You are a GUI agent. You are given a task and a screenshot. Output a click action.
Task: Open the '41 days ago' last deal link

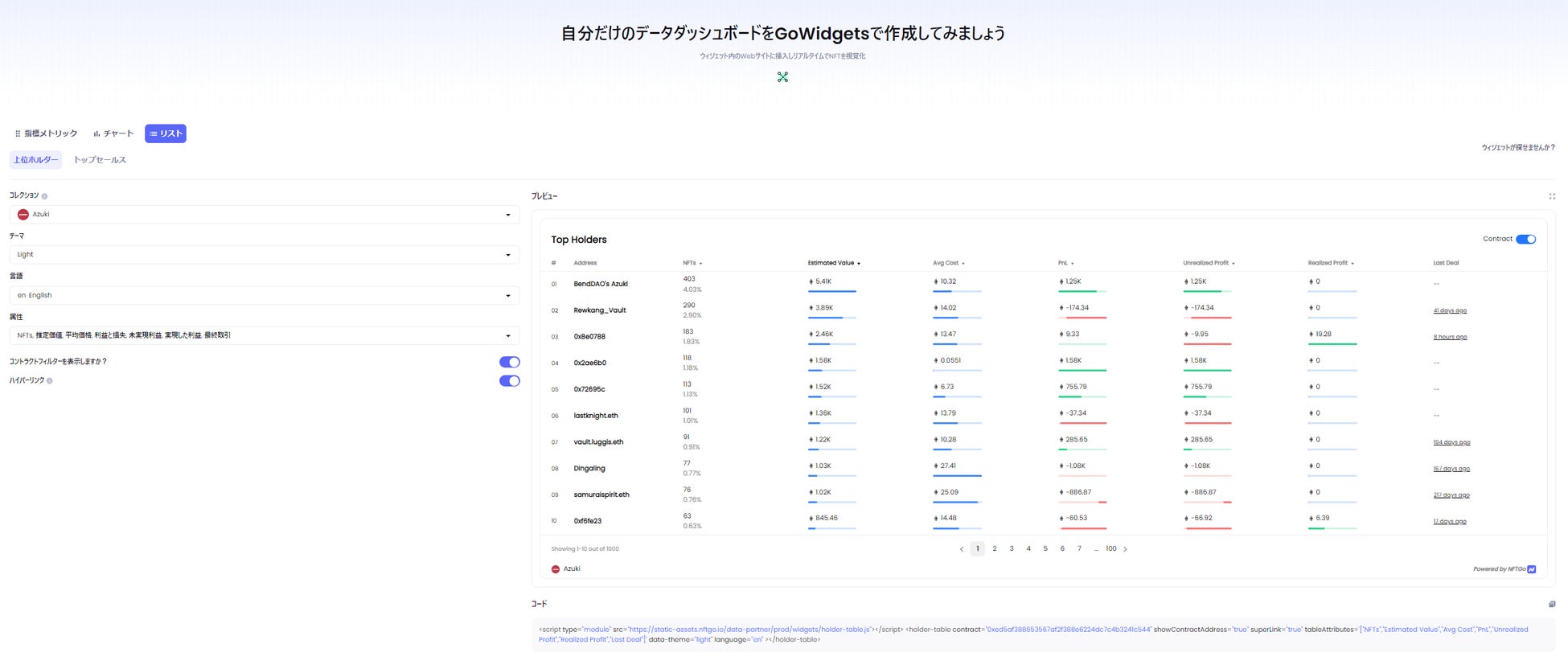click(x=1450, y=310)
